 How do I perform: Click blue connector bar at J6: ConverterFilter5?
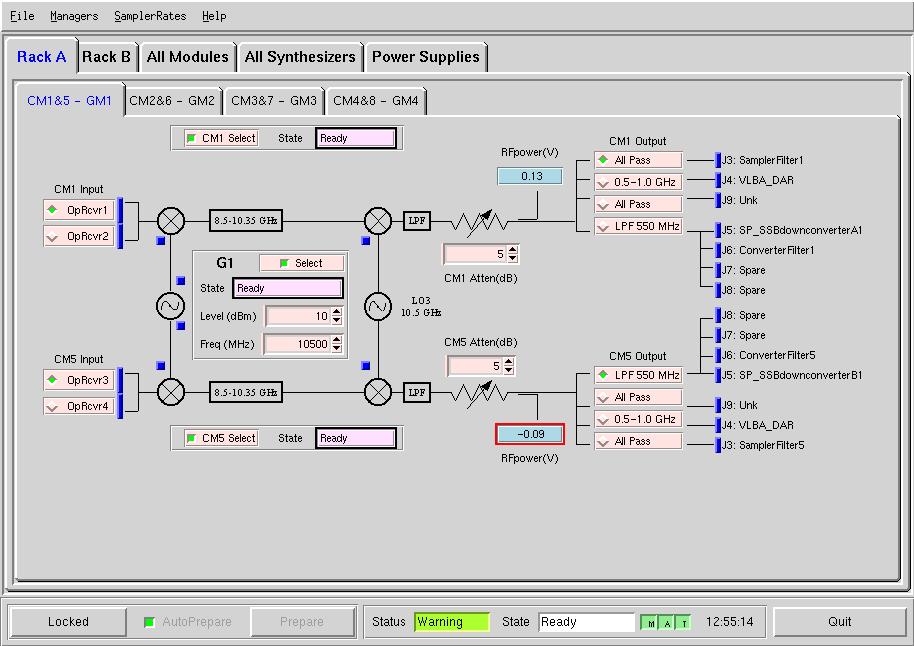pyautogui.click(x=718, y=355)
